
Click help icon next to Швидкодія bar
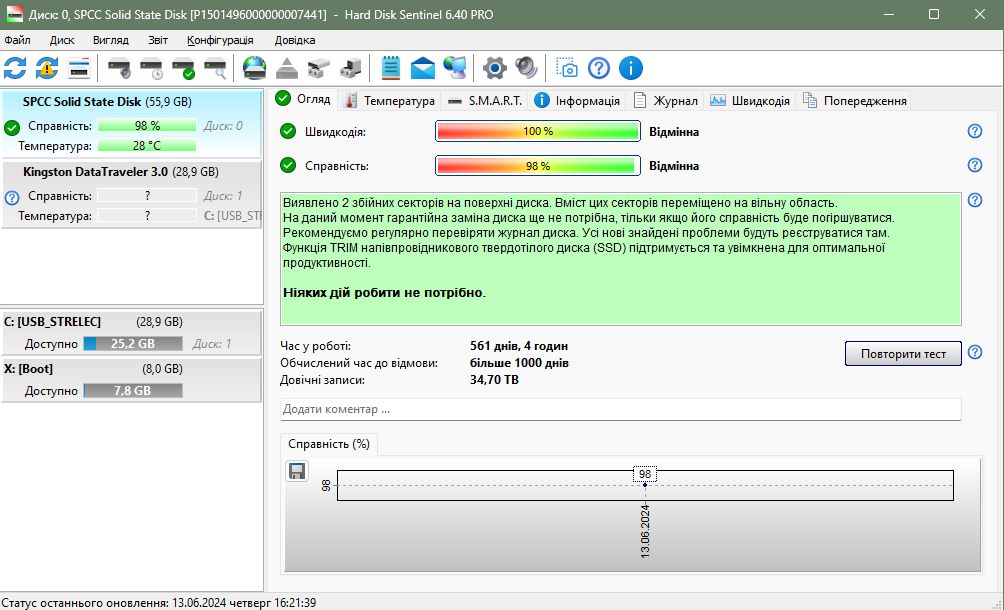point(975,131)
